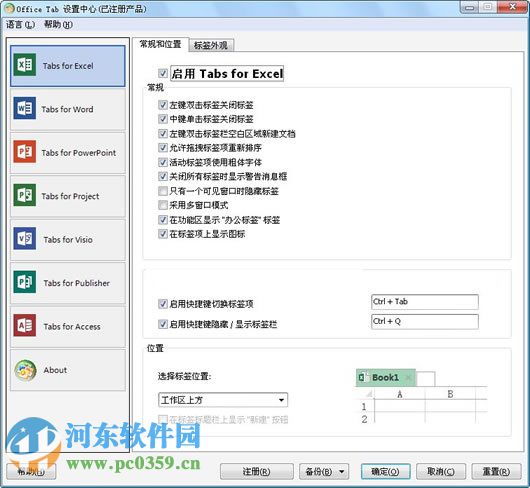Expand the 备份(B) button dropdown arrow
Image resolution: width=530 pixels, height=488 pixels.
click(x=342, y=471)
